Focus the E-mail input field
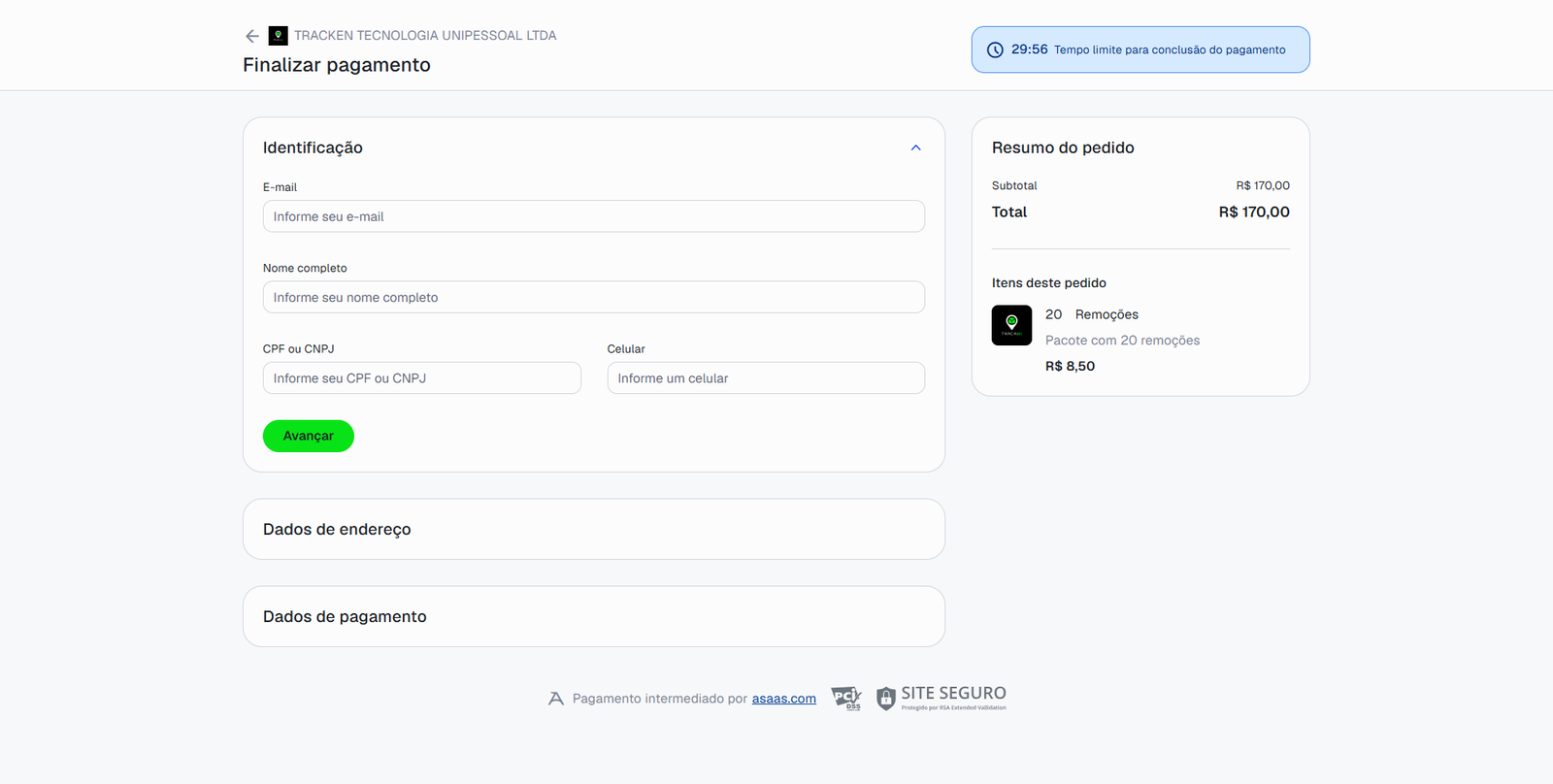 click(594, 216)
